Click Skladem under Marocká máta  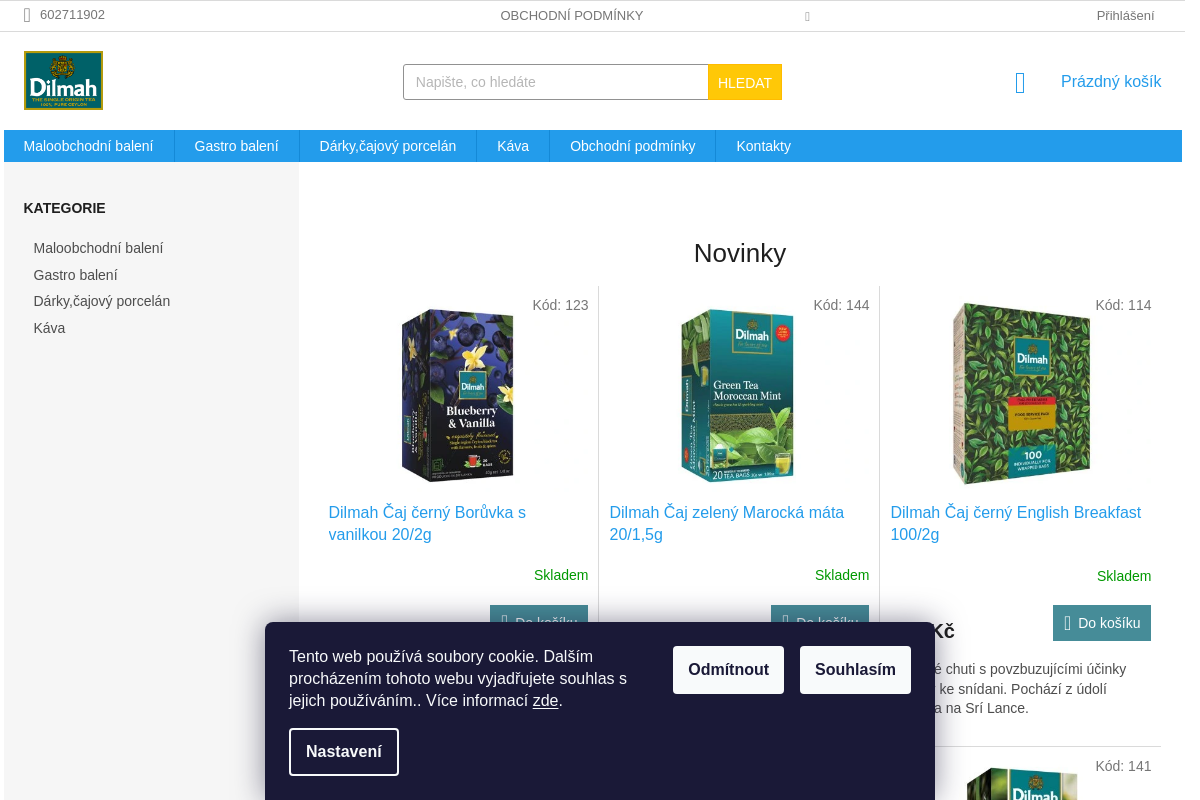point(842,575)
